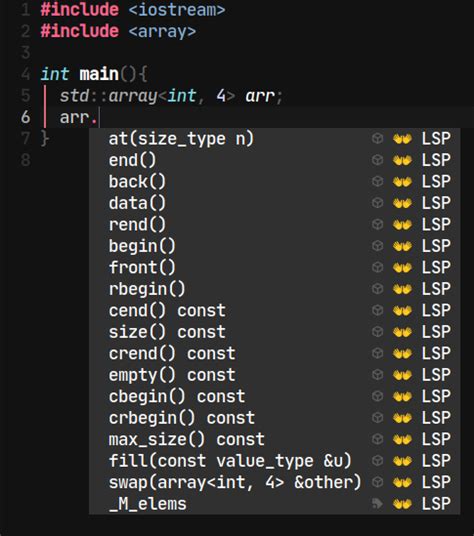Click the closing brace on line 7

45,139
